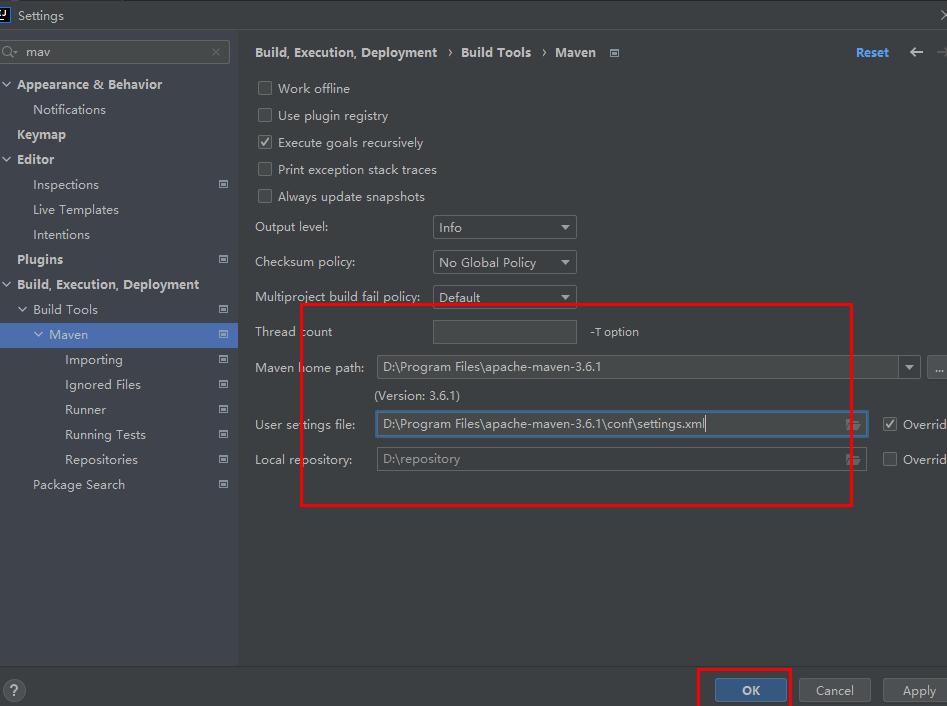The image size is (947, 706).
Task: Enable Always update snapshots checkbox
Action: [265, 196]
